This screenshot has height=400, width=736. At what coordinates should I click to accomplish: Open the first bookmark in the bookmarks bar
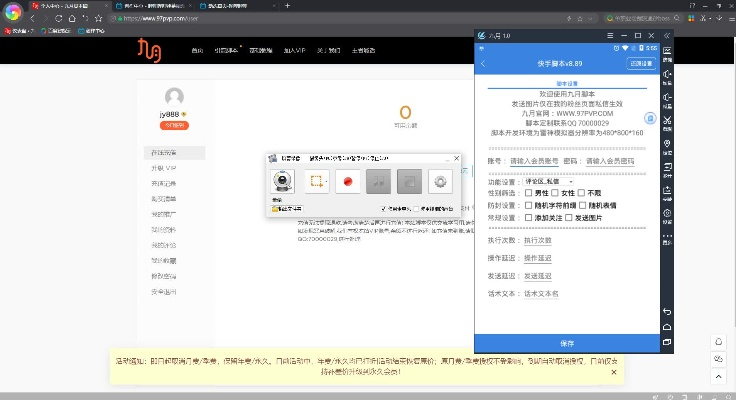[19, 31]
